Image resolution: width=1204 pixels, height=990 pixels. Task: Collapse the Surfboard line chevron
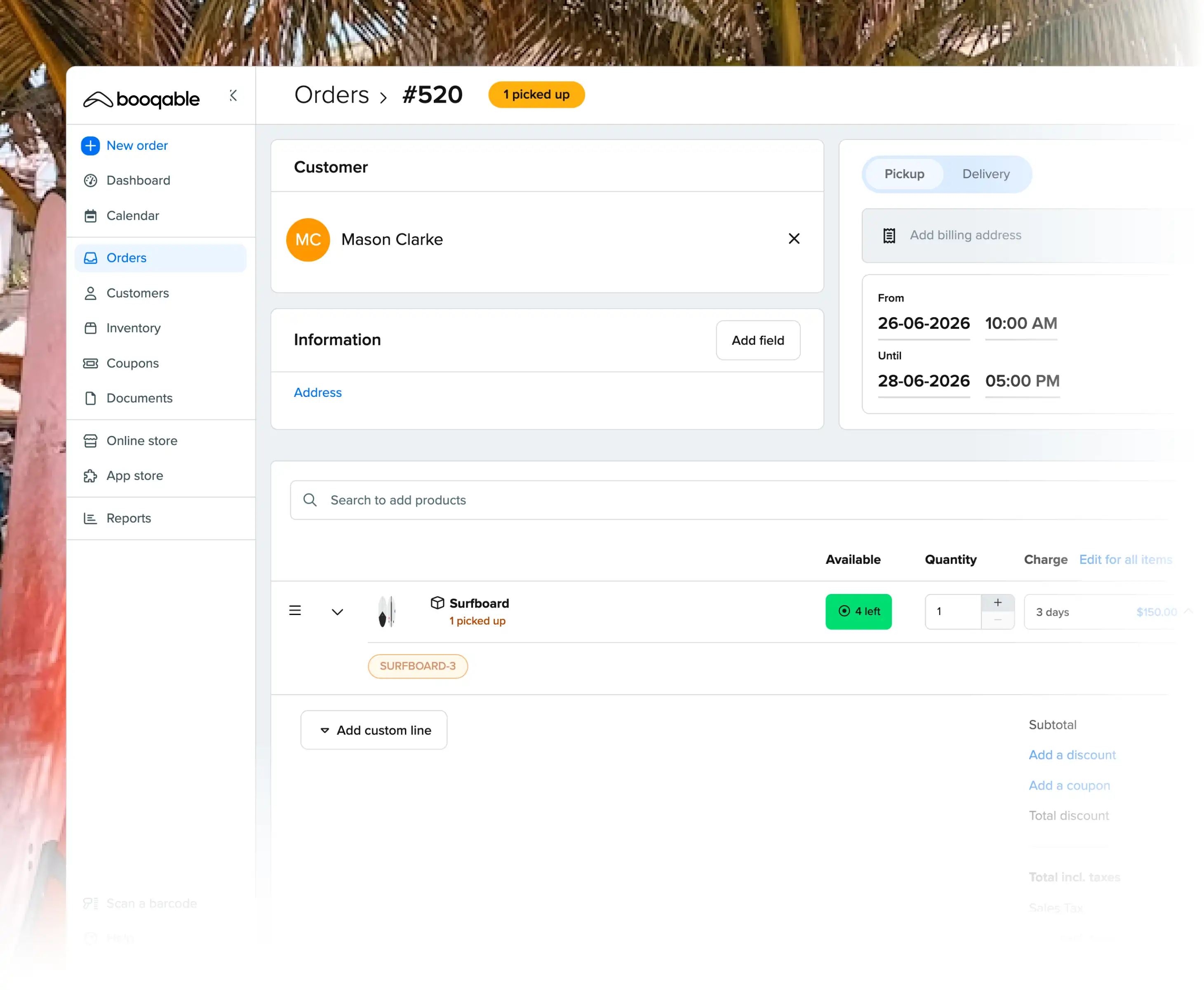337,612
